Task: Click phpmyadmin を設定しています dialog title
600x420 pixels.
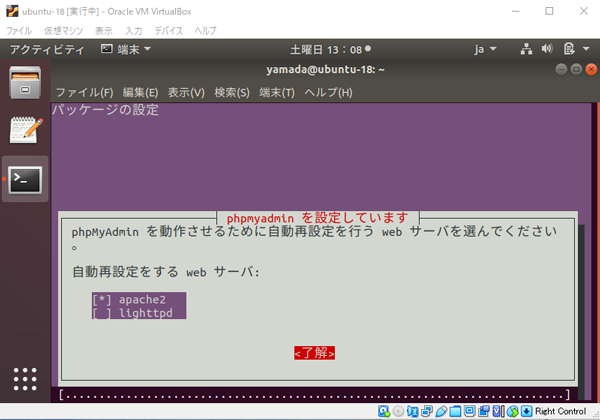Action: 317,218
